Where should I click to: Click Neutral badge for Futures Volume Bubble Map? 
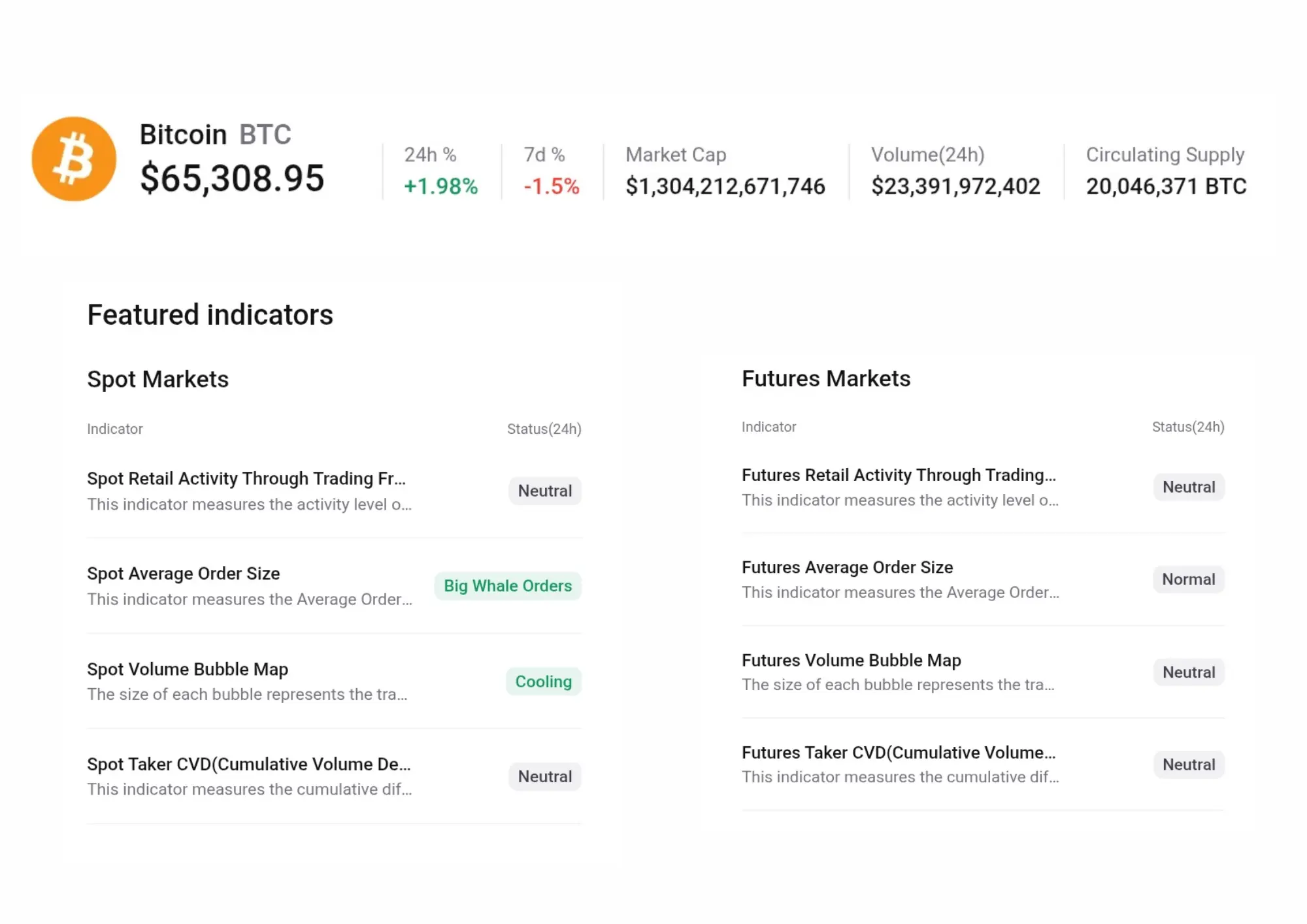pos(1189,672)
